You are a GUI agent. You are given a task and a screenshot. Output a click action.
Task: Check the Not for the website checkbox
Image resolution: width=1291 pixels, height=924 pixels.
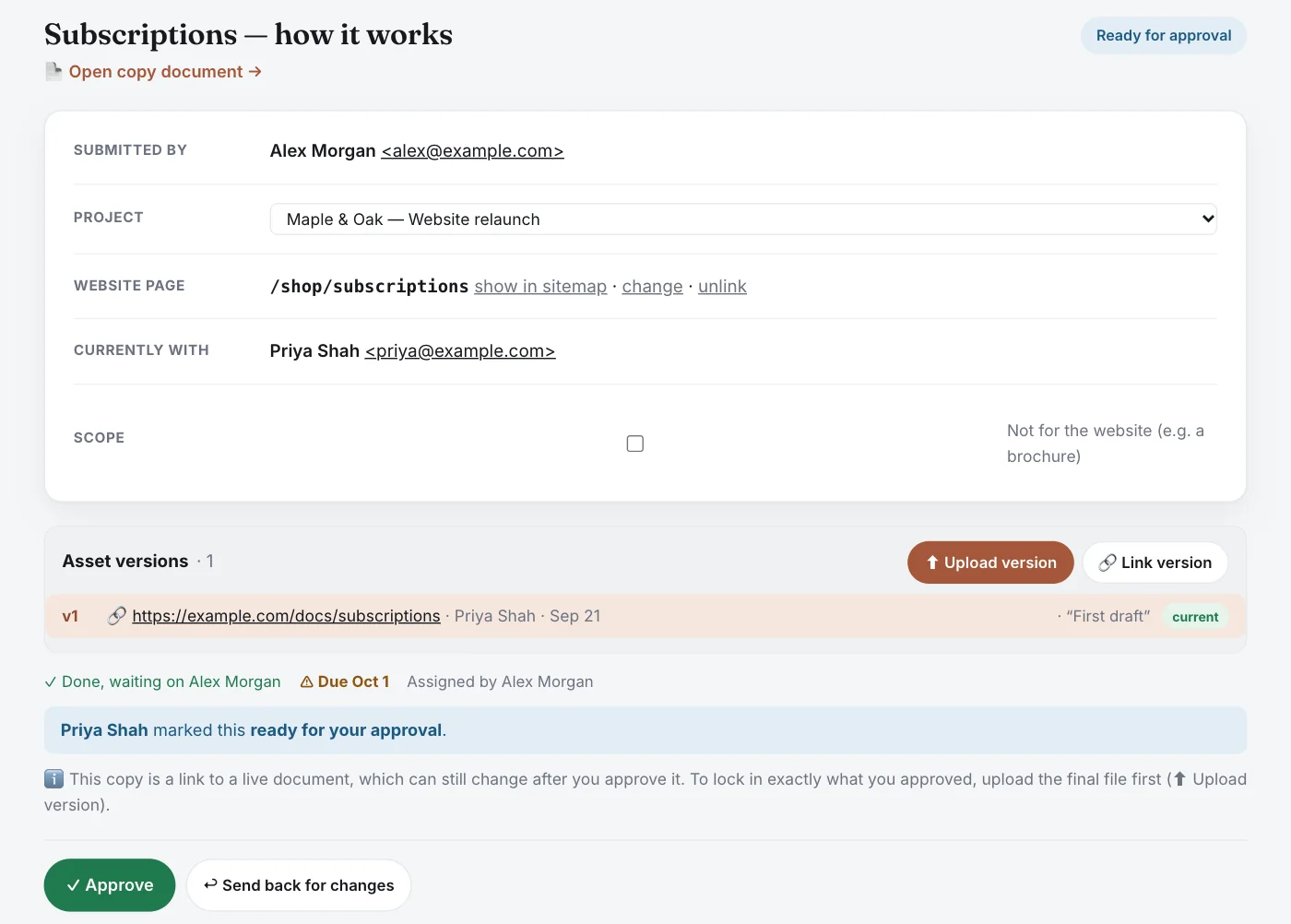(x=635, y=444)
